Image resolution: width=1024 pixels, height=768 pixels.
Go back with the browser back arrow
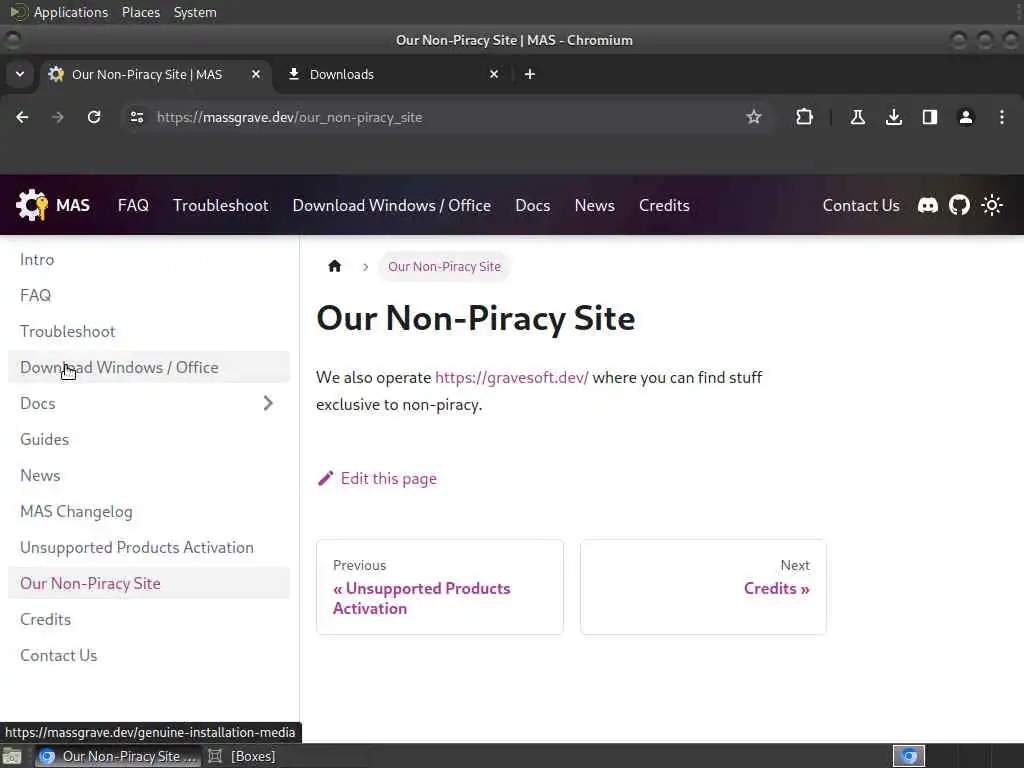[22, 118]
